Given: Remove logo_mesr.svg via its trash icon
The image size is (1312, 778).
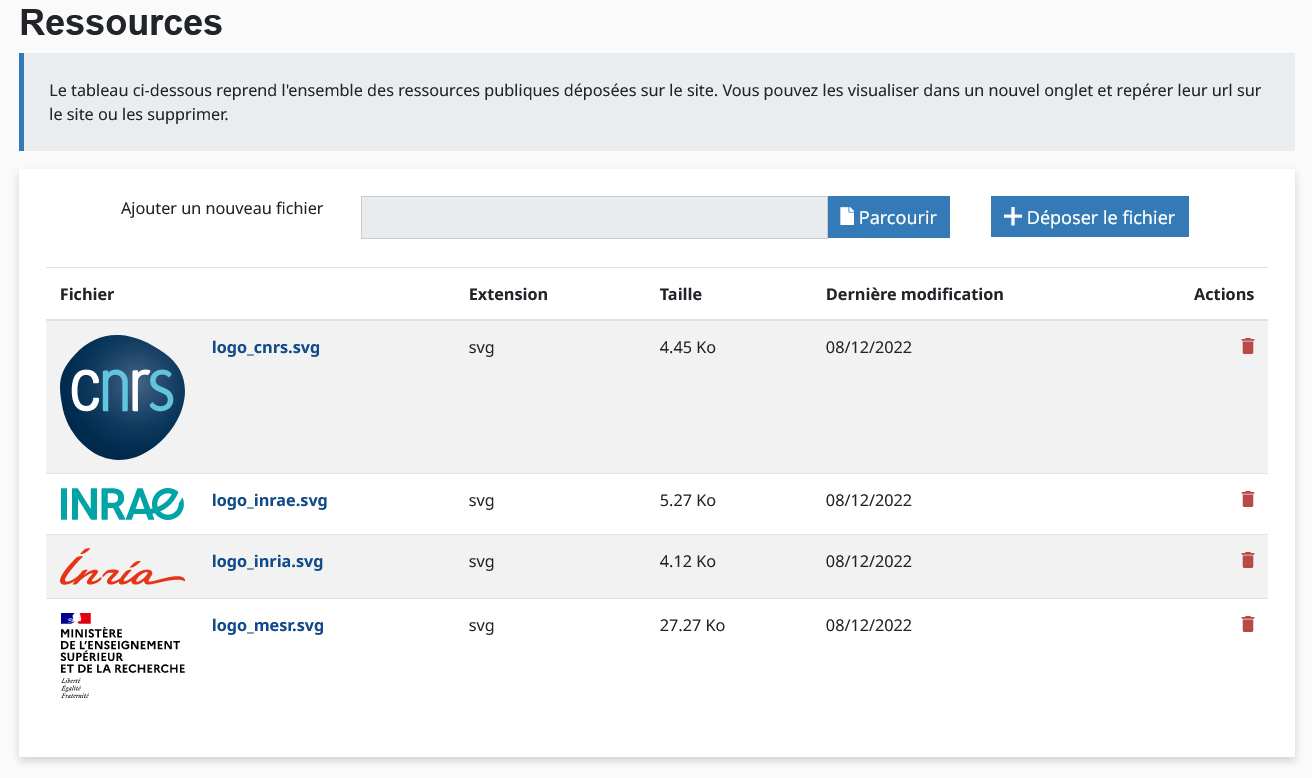Looking at the screenshot, I should point(1247,624).
